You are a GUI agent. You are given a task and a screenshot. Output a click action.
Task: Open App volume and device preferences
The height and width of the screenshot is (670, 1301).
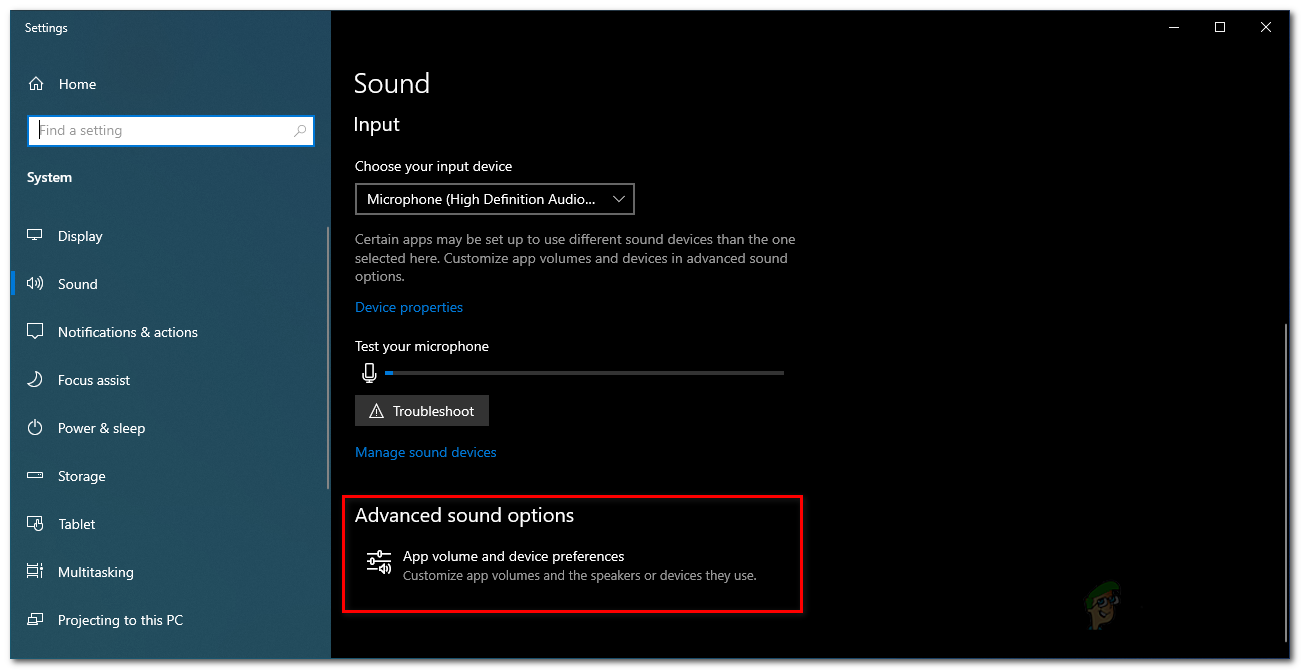point(513,556)
